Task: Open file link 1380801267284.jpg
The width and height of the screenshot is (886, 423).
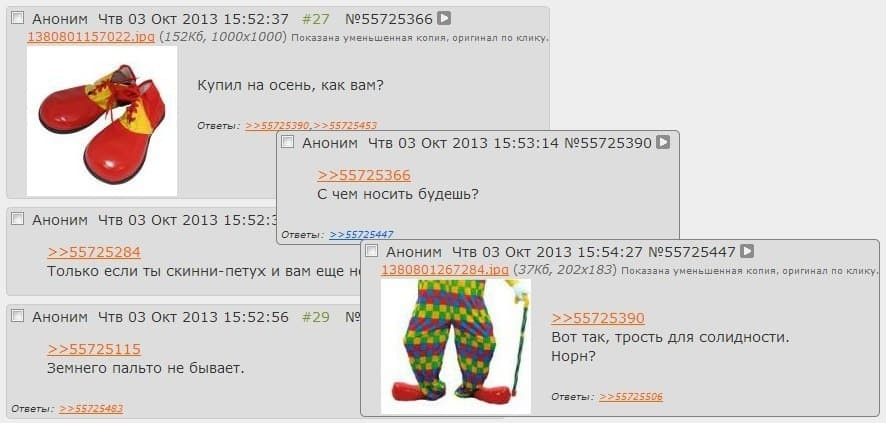Action: pos(445,270)
